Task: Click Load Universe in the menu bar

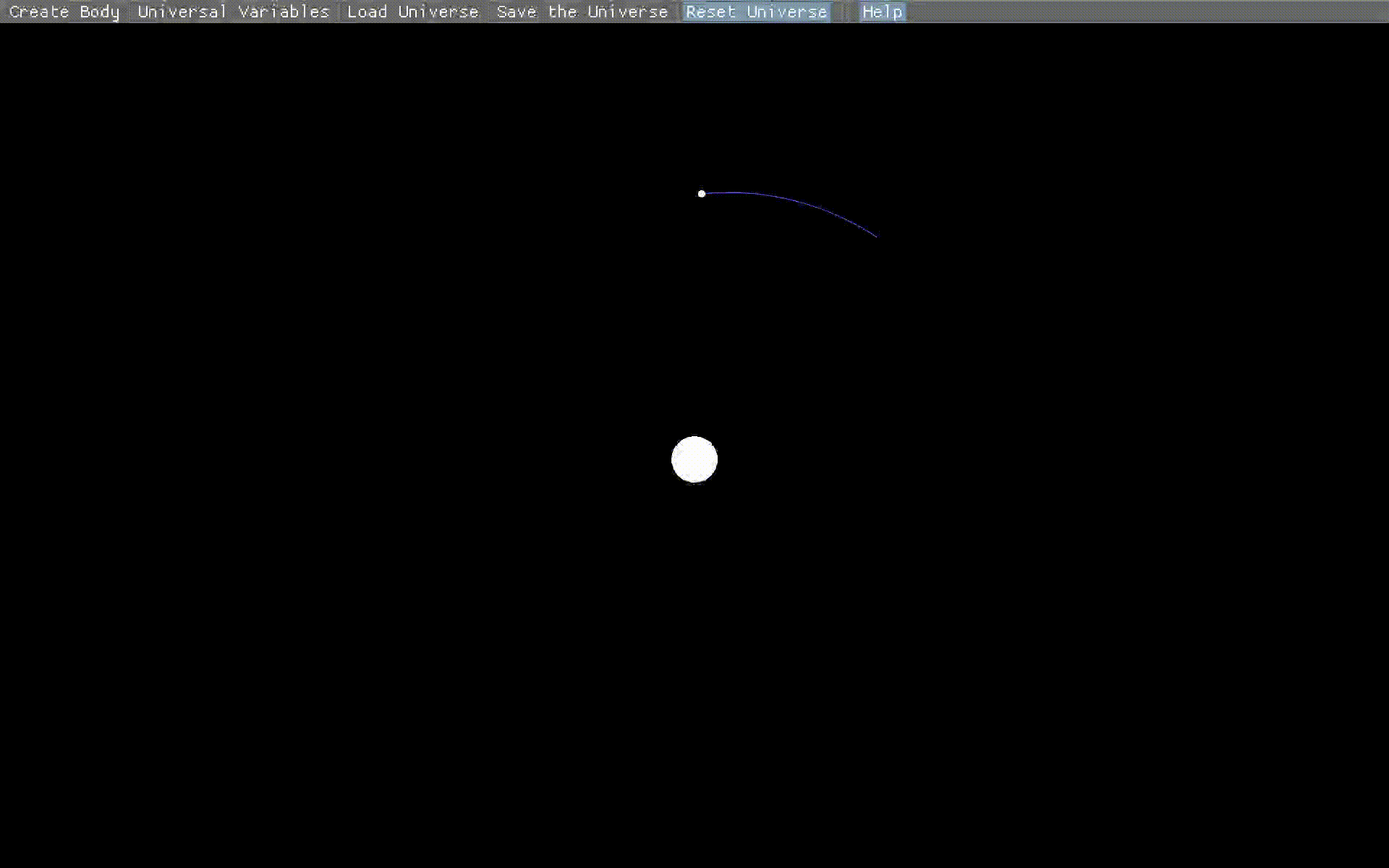Action: (412, 12)
